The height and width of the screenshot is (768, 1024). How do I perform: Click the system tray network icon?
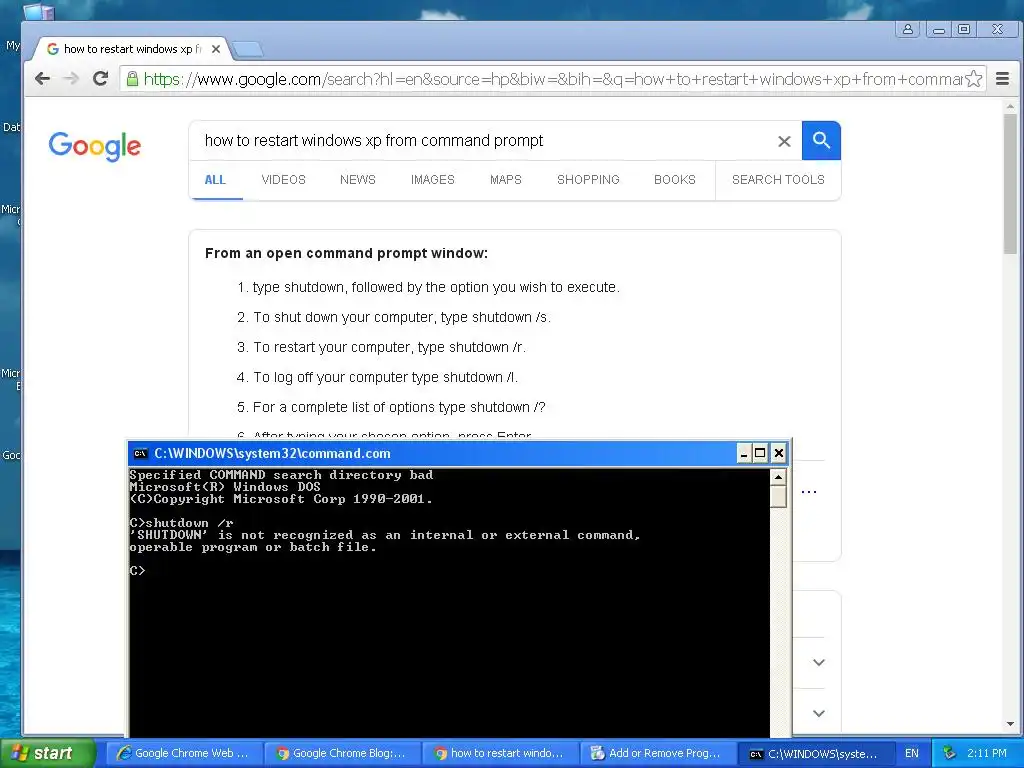pos(950,753)
